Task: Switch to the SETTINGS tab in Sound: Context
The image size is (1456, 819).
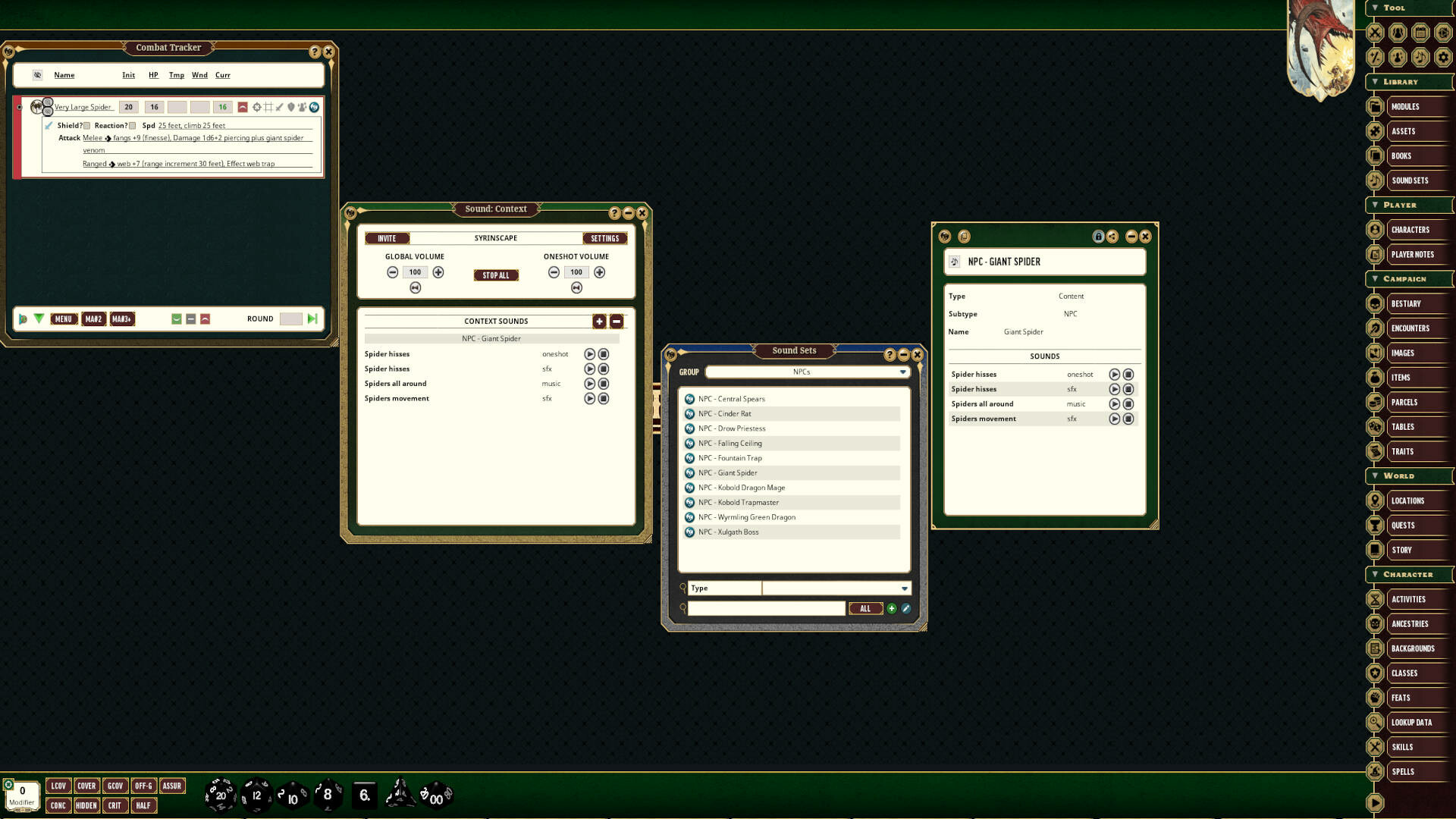Action: click(x=605, y=238)
